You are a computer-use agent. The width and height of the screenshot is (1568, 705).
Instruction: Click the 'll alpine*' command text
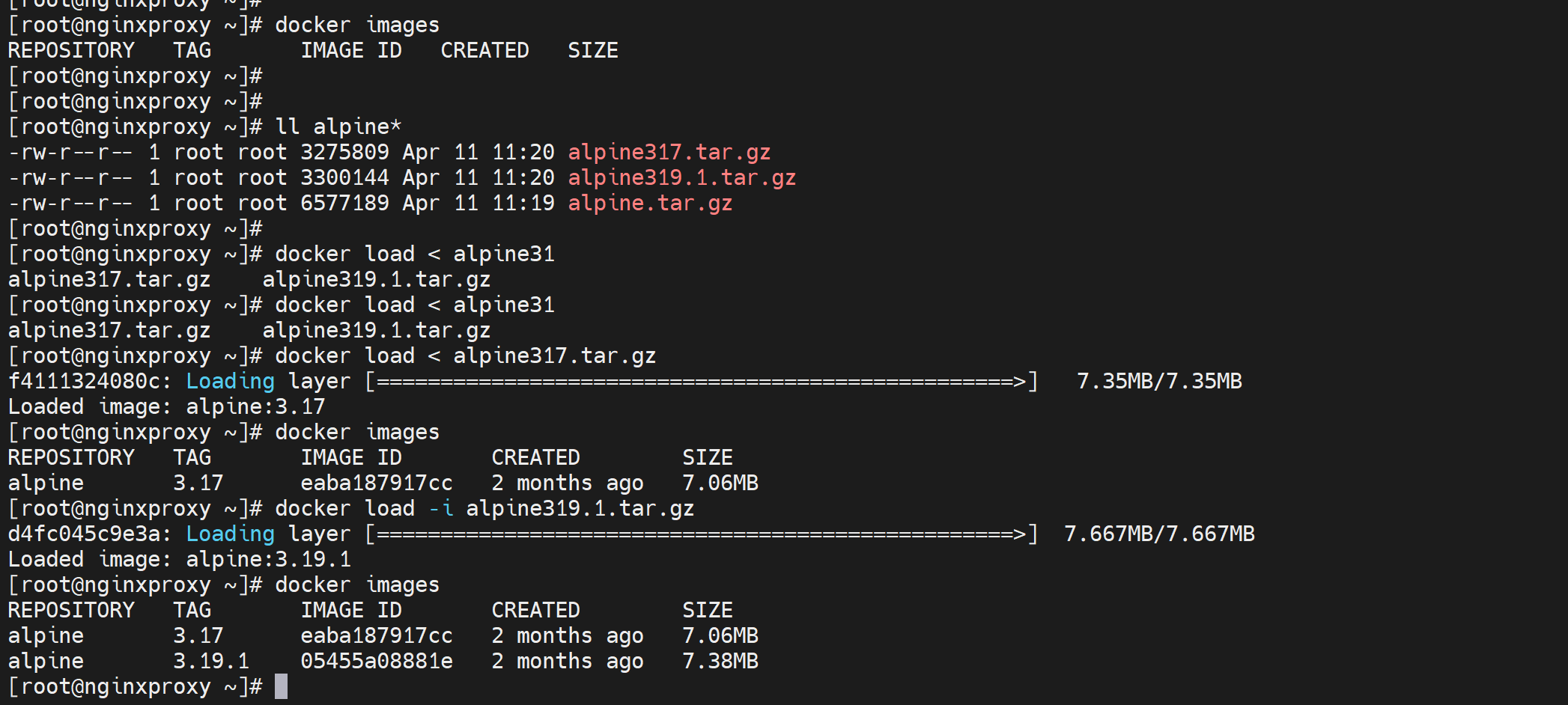(338, 127)
